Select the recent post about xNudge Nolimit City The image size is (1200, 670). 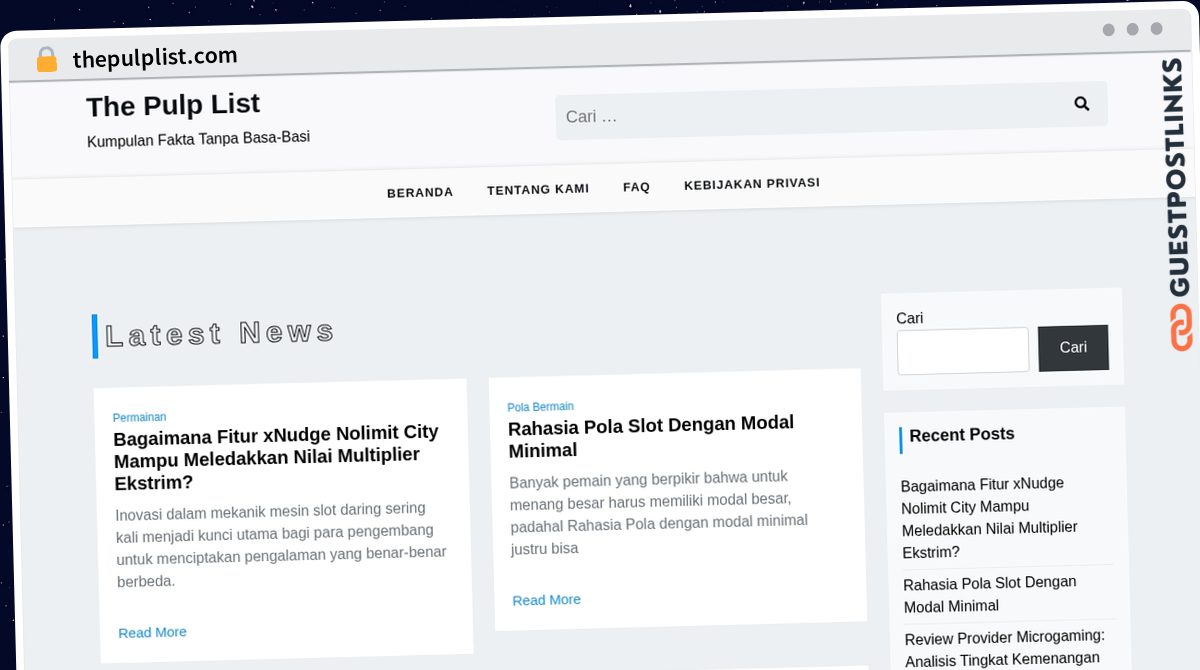(x=990, y=517)
